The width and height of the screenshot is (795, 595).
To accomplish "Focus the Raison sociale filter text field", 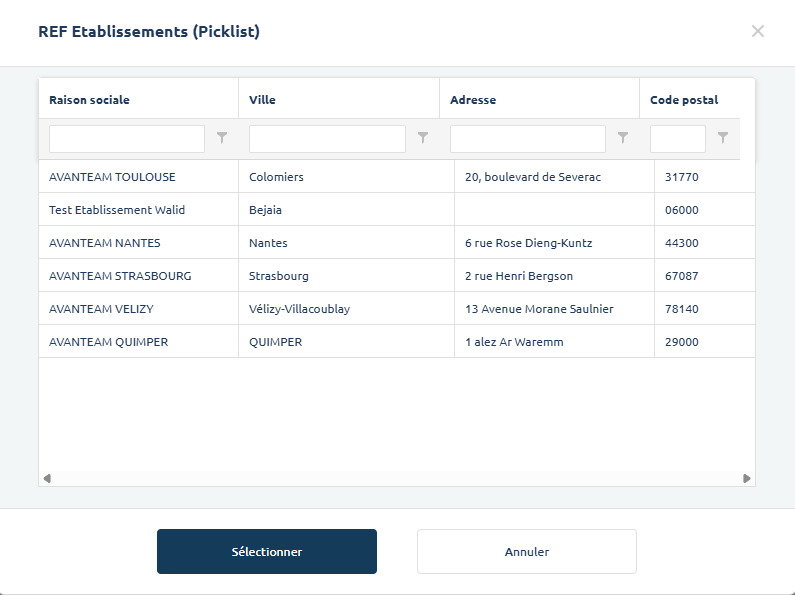I will point(127,139).
